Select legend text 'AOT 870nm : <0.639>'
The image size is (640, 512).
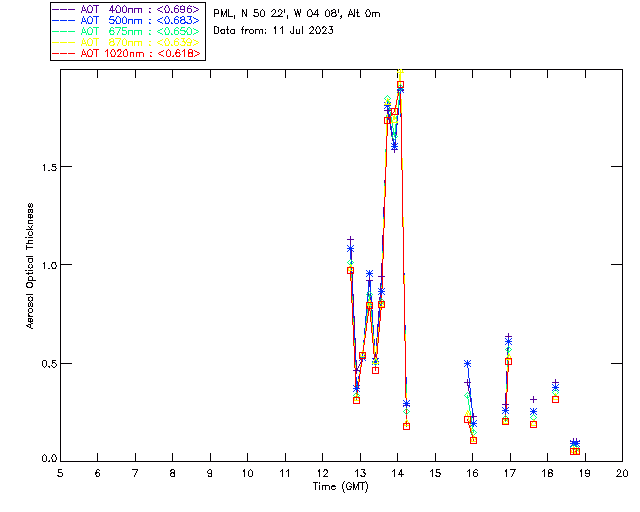140,42
